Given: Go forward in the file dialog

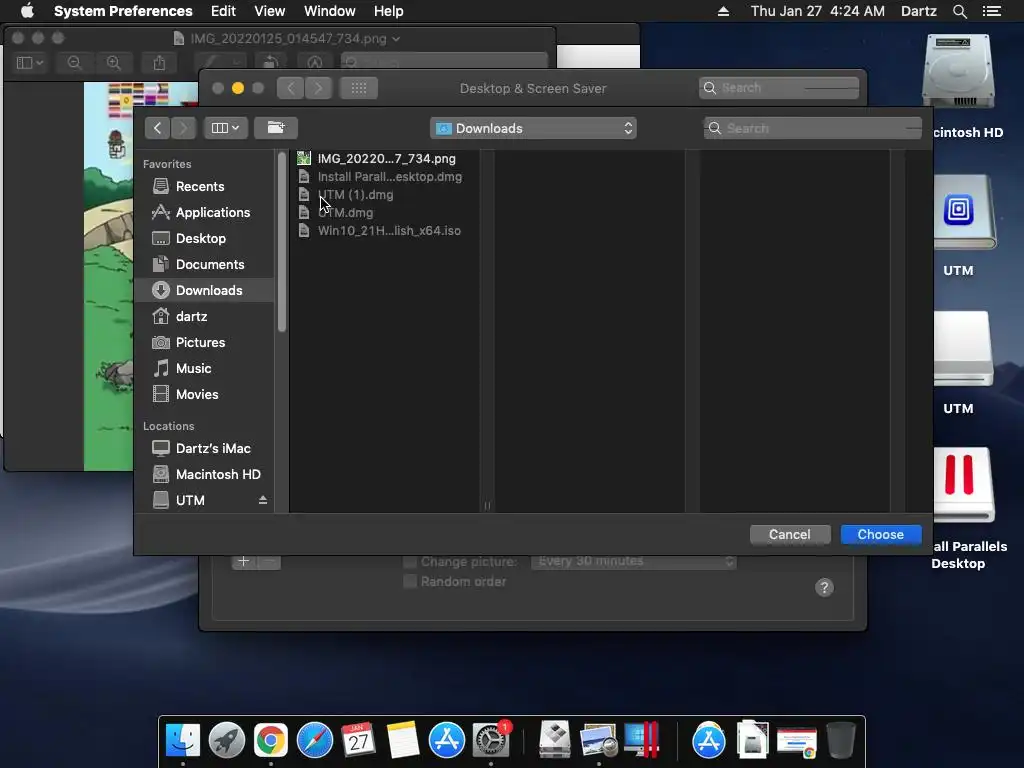Looking at the screenshot, I should click(x=184, y=128).
